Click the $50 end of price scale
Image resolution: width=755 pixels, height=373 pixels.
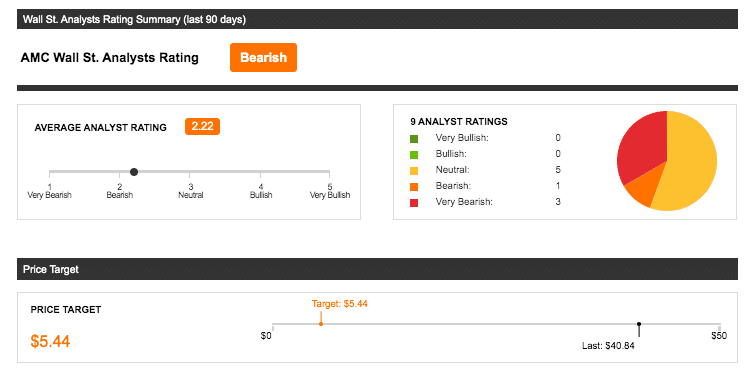tap(719, 336)
